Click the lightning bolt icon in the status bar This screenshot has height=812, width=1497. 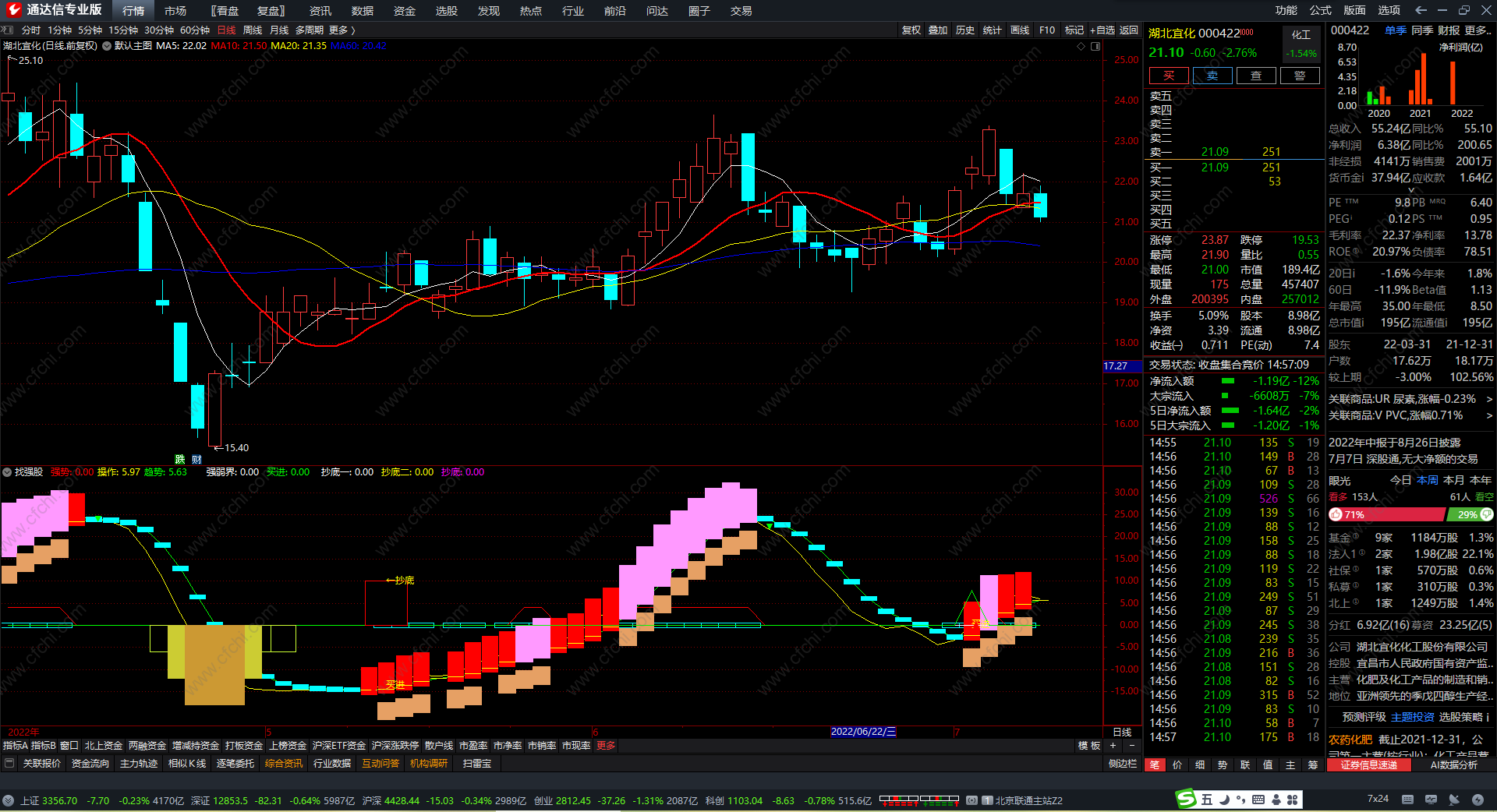coord(1478,799)
